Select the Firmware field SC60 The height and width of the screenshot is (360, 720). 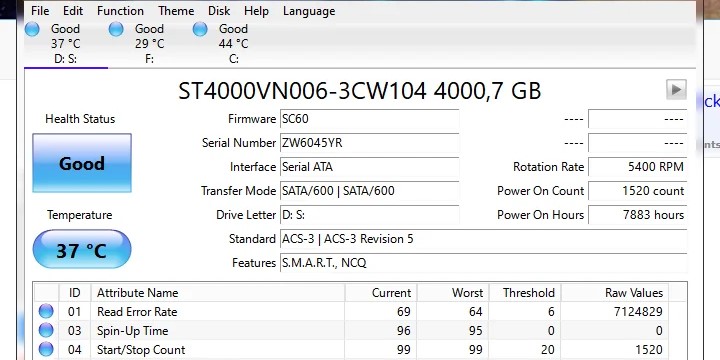[370, 119]
